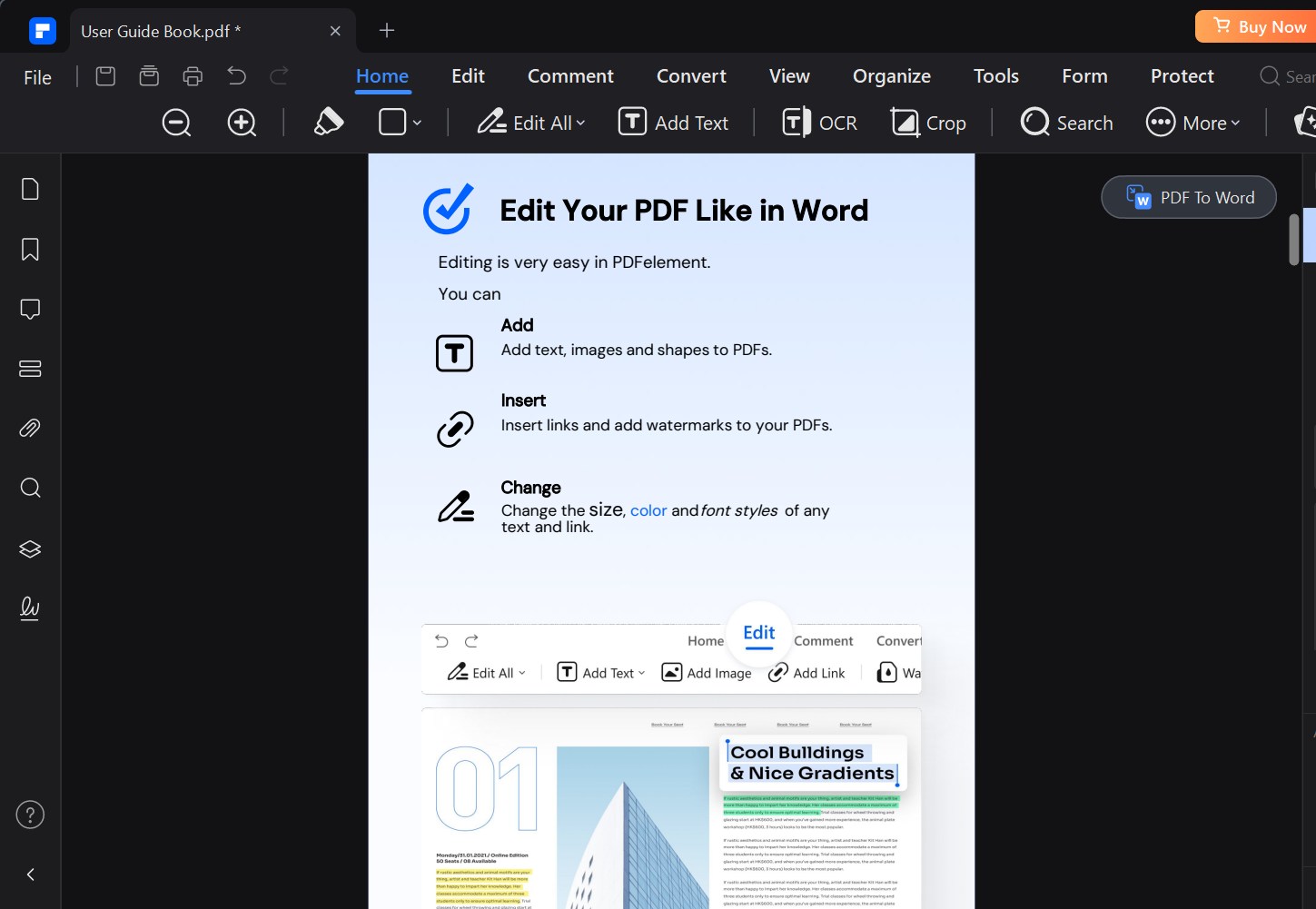The width and height of the screenshot is (1316, 909).
Task: Click the PDF To Word button
Action: (x=1189, y=197)
